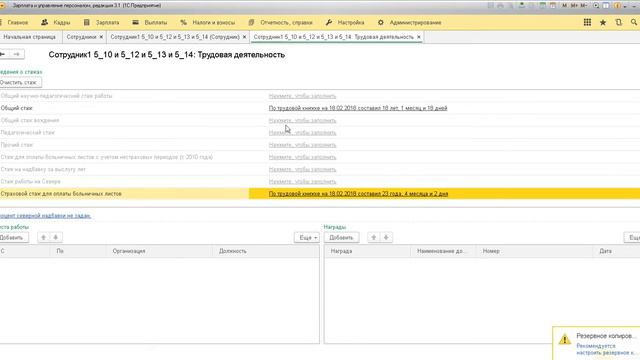Open Страховой стаж highlighted value link
The height and width of the screenshot is (360, 640).
tap(358, 193)
